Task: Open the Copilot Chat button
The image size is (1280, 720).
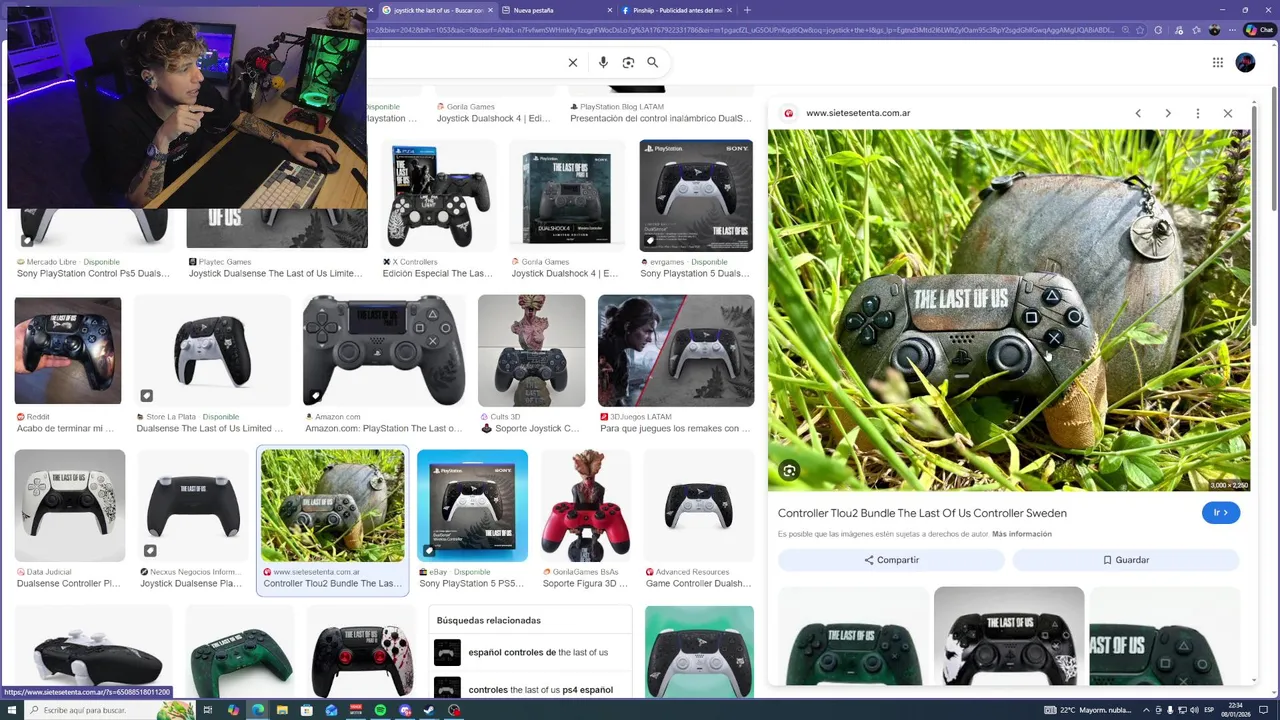Action: click(1259, 30)
